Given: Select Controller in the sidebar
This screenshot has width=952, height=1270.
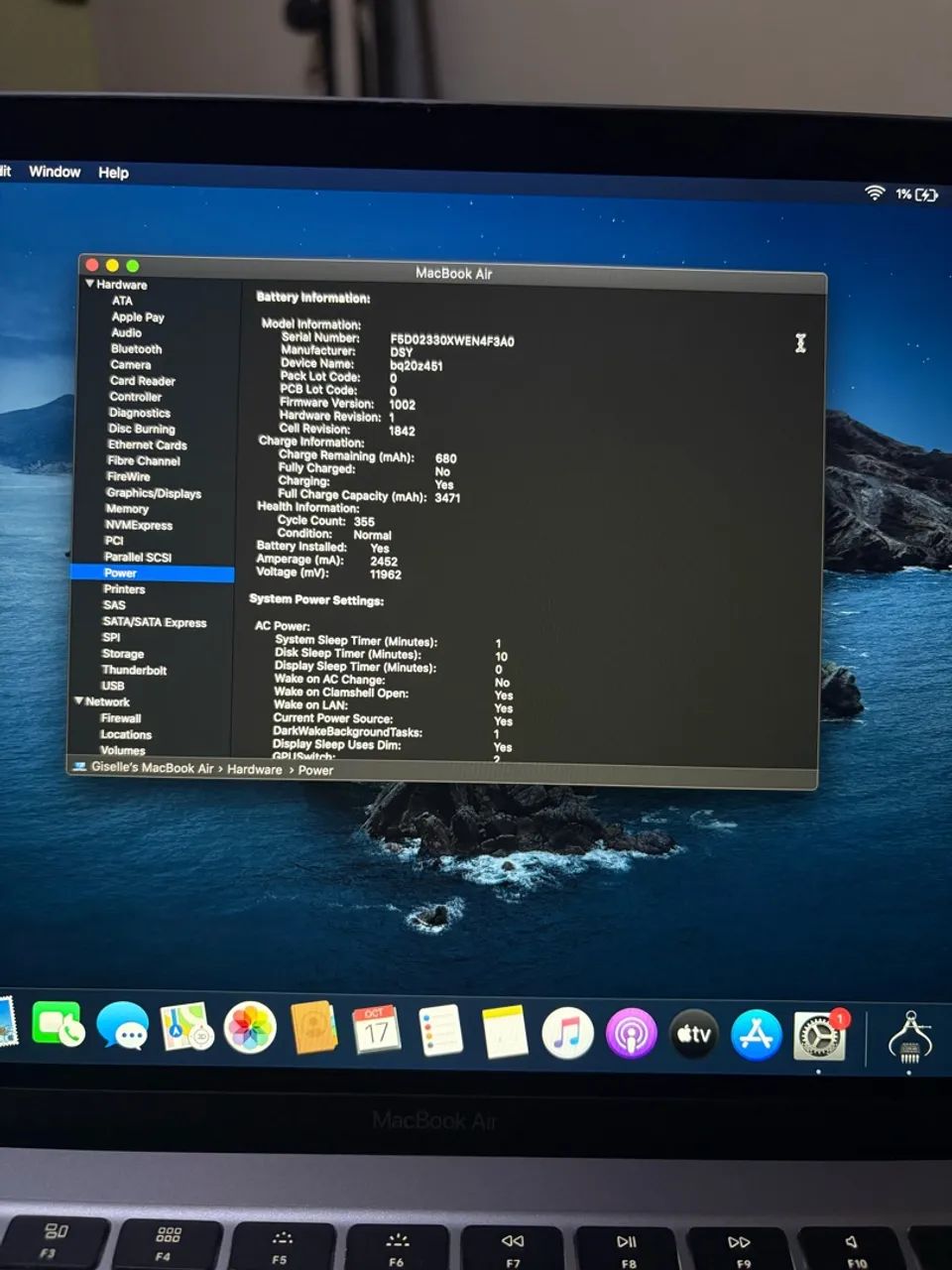Looking at the screenshot, I should click(135, 397).
